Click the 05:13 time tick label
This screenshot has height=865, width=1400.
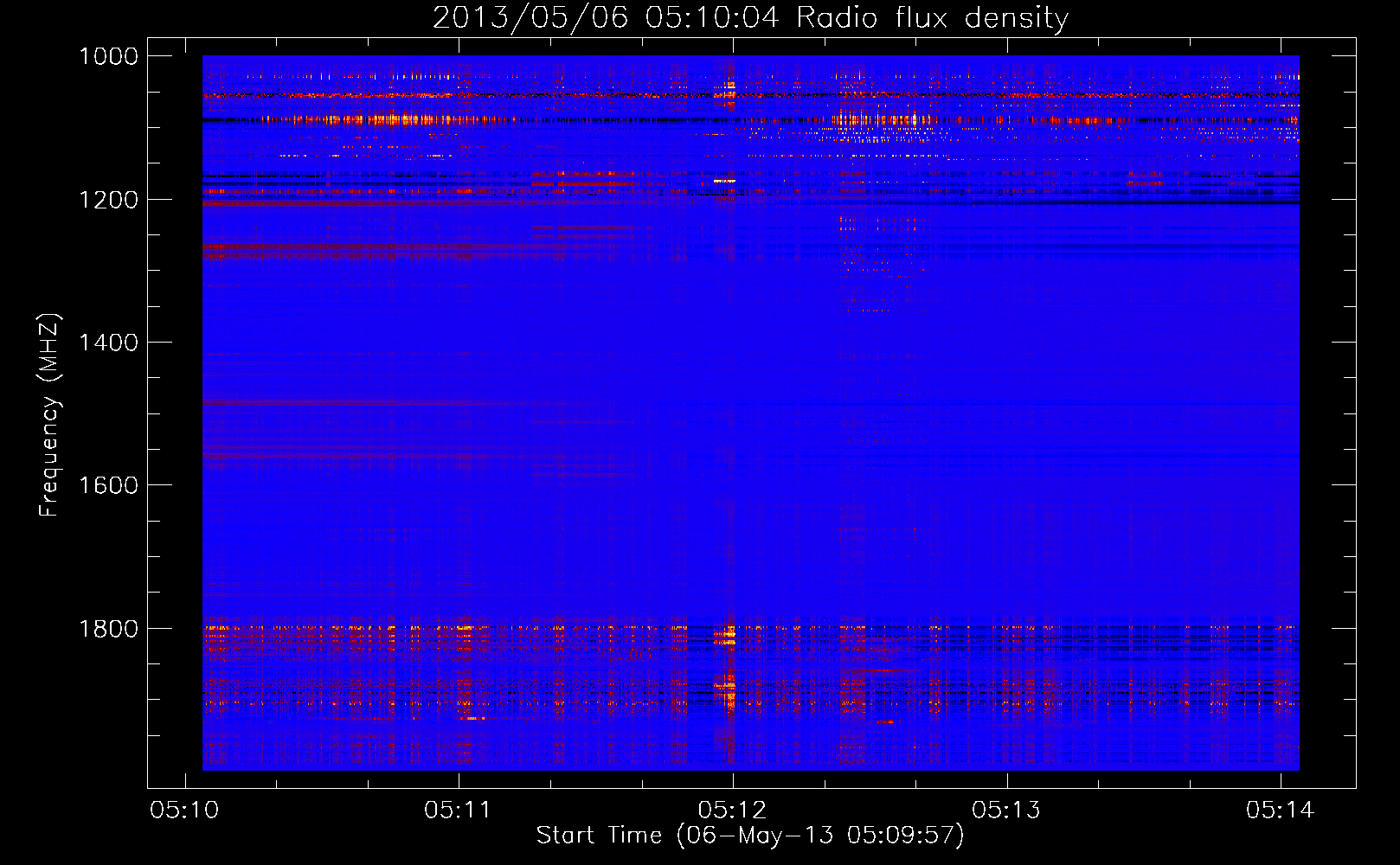(x=1006, y=810)
